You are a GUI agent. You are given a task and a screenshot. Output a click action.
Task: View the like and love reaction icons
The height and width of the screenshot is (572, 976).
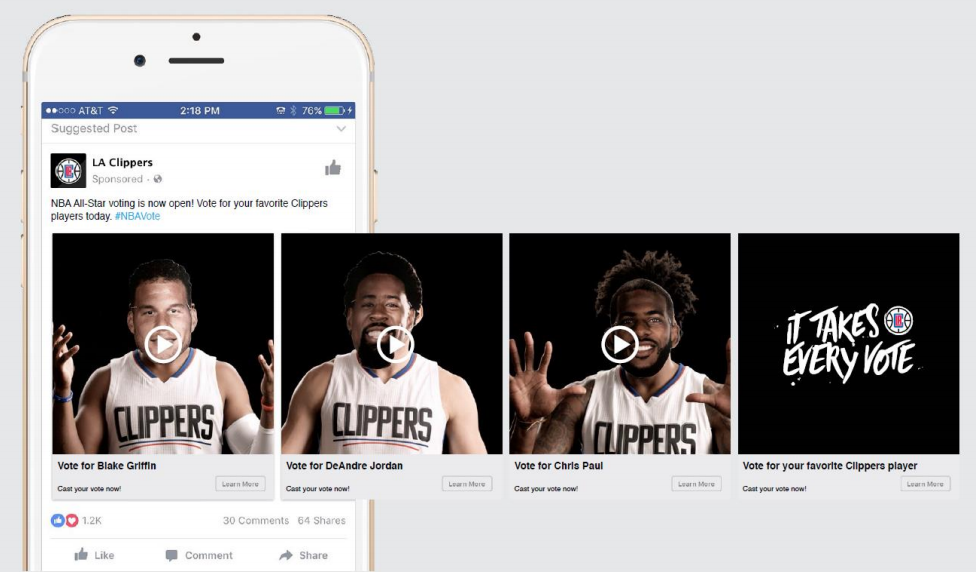click(x=65, y=520)
